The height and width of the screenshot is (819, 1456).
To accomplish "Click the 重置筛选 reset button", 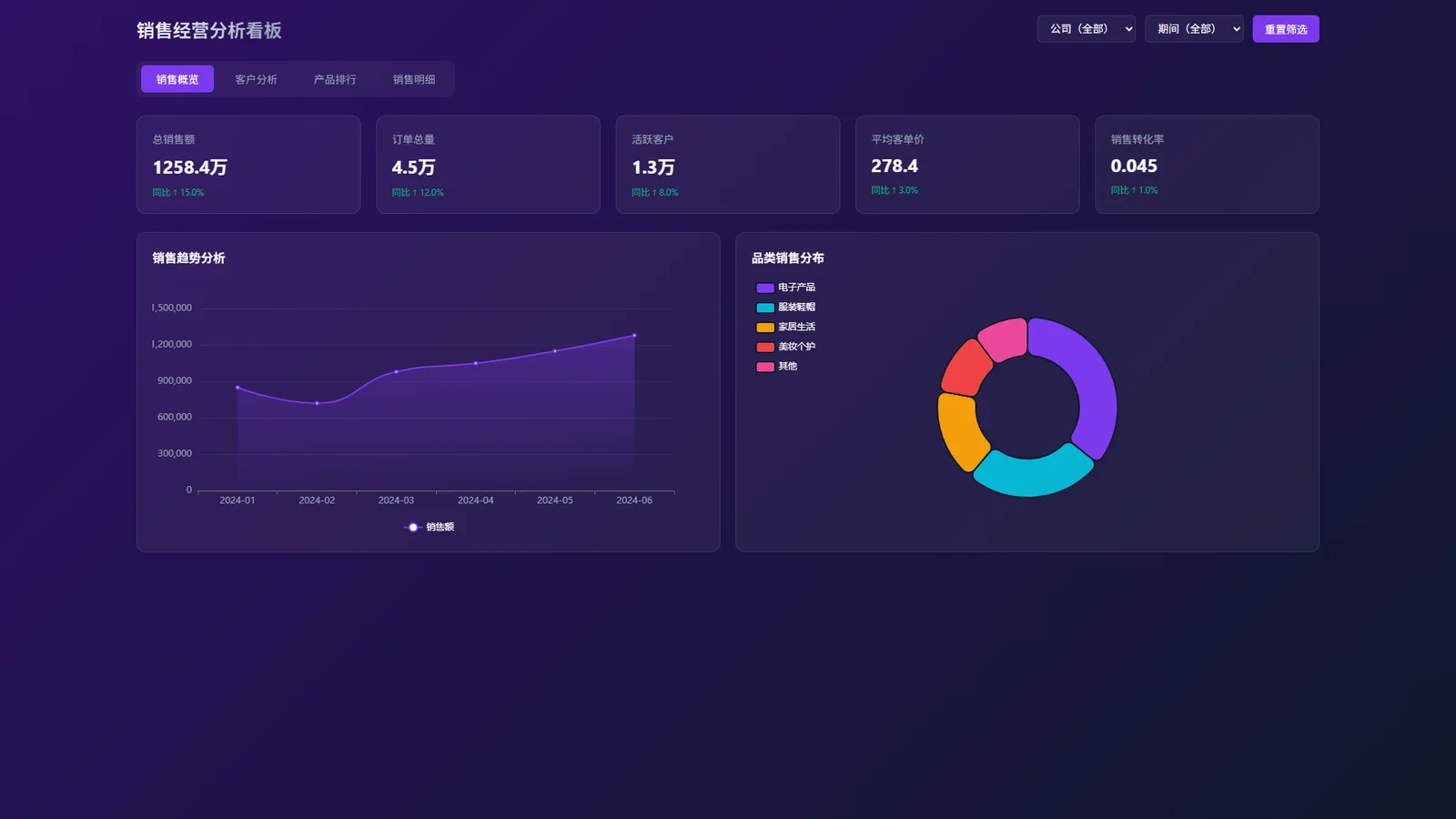I will click(x=1285, y=29).
